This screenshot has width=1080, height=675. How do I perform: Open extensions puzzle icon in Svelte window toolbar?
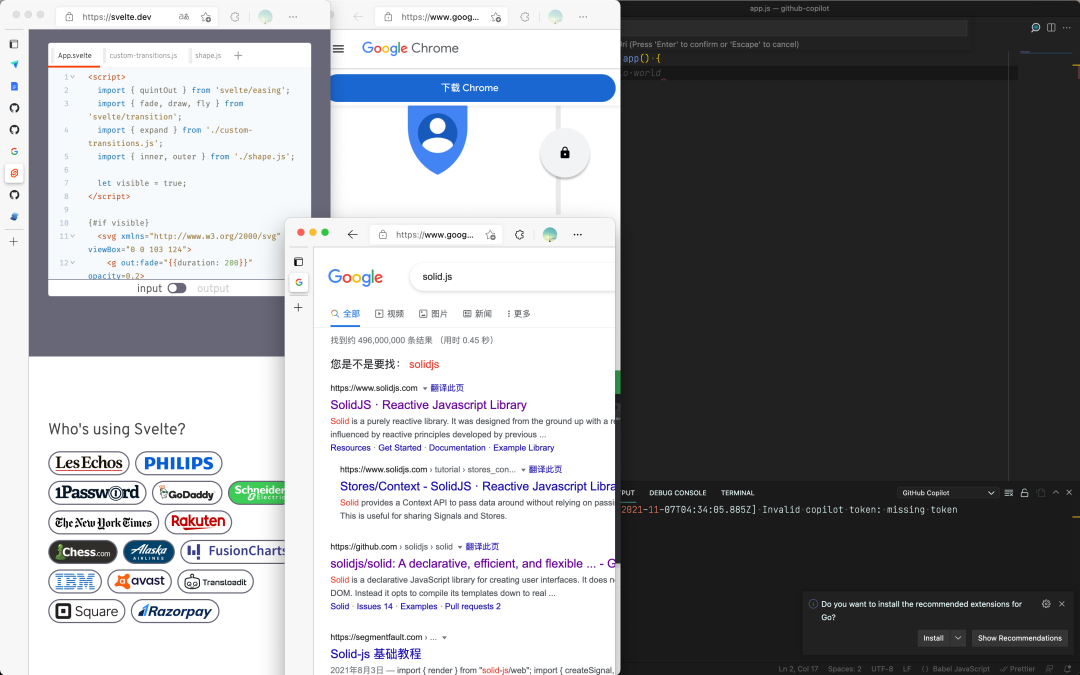[x=235, y=17]
